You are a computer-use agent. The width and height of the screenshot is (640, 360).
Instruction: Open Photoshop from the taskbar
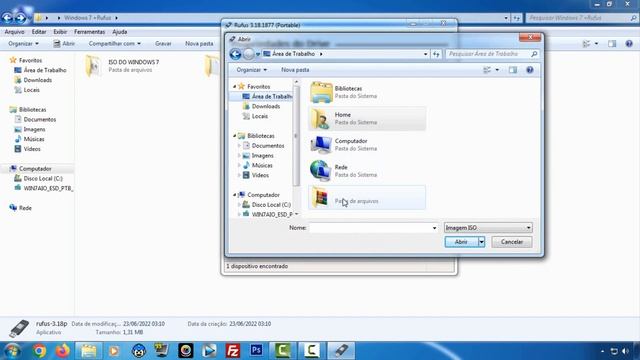point(256,351)
